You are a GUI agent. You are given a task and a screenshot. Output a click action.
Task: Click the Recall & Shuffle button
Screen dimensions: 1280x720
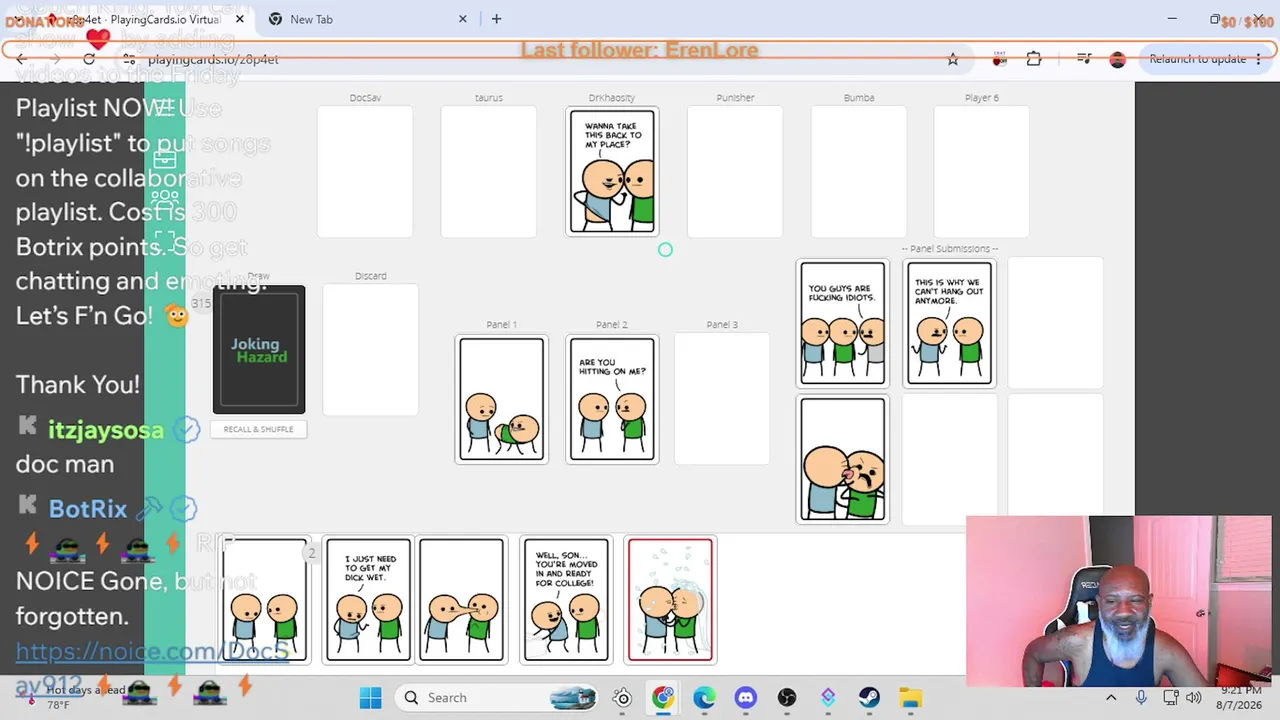pos(258,429)
